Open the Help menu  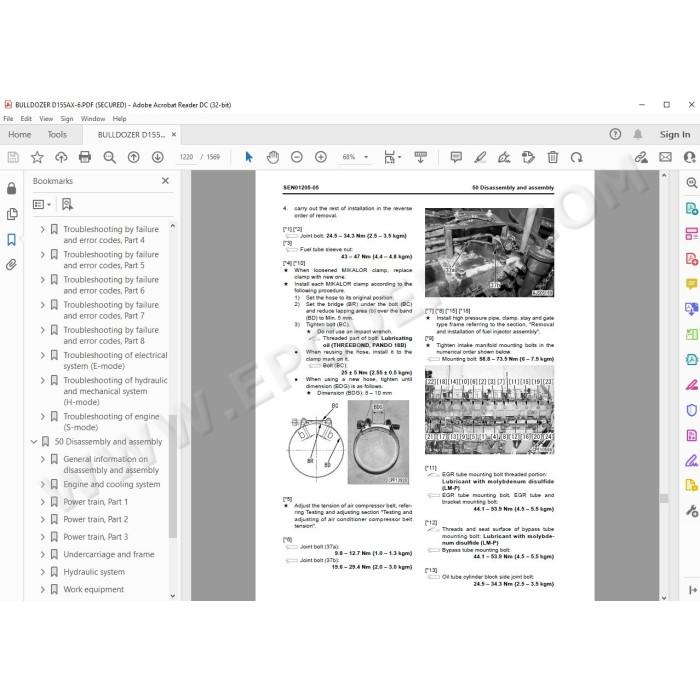[x=119, y=119]
